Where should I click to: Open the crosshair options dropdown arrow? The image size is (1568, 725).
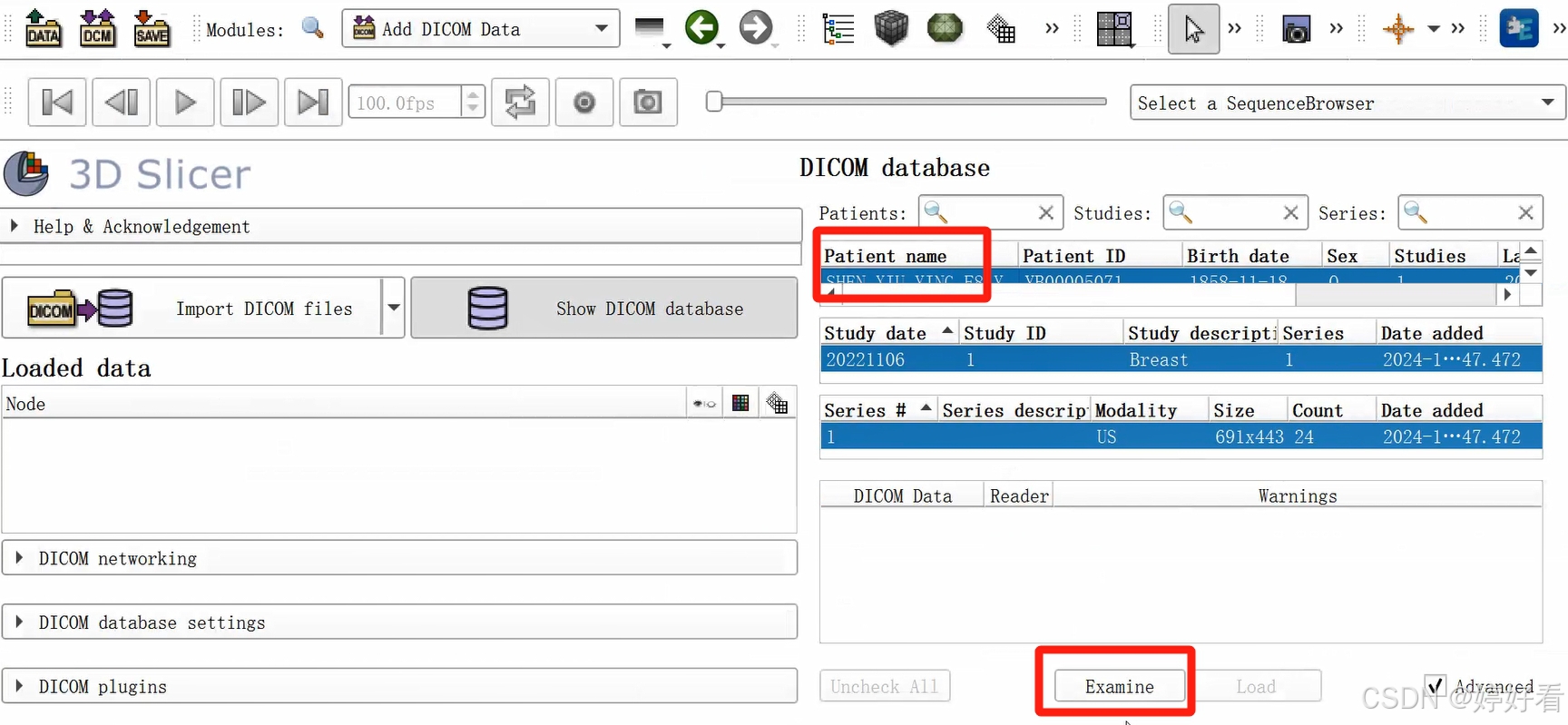[x=1434, y=29]
